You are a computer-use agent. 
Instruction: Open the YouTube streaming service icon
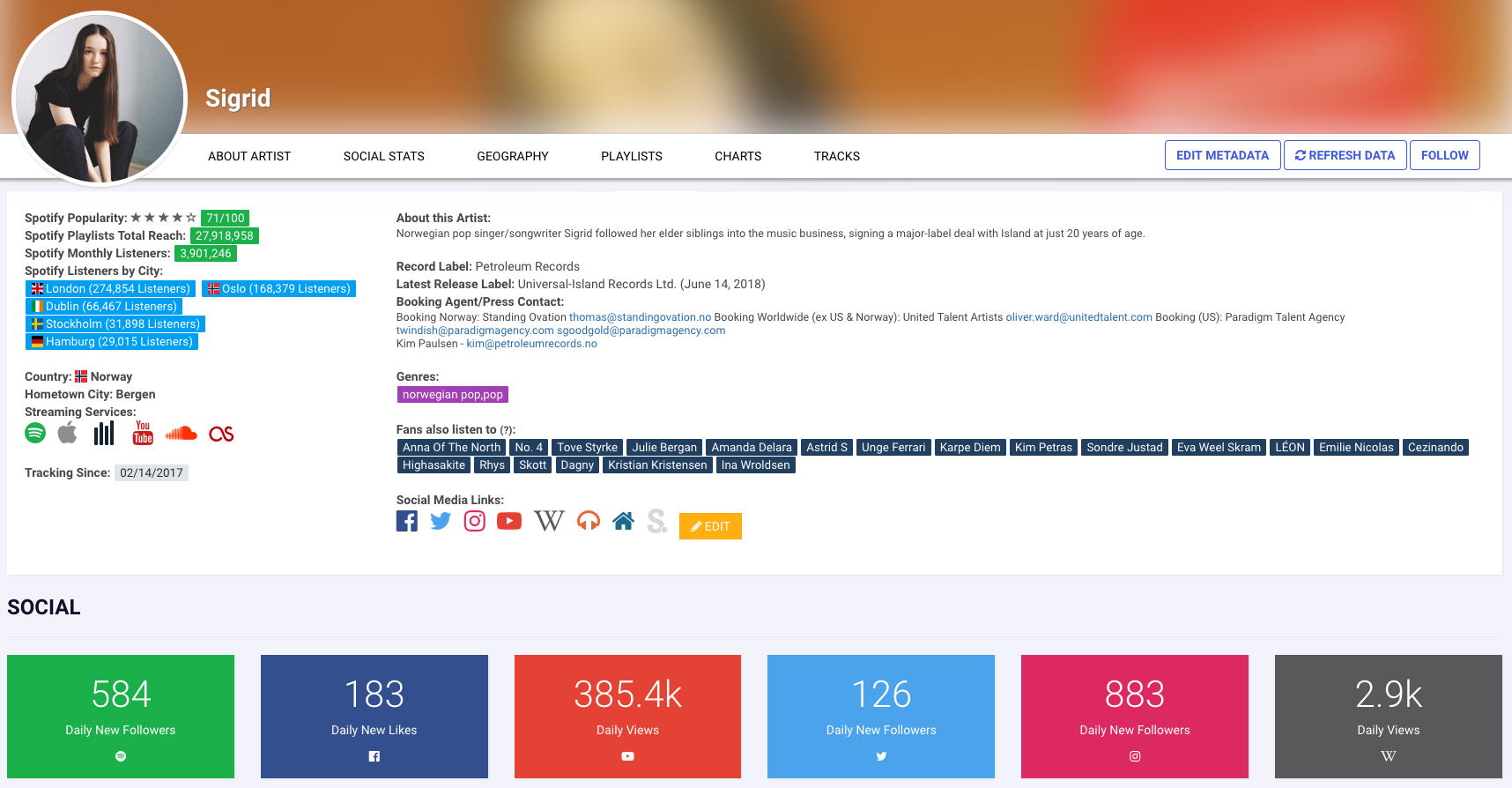pyautogui.click(x=143, y=433)
